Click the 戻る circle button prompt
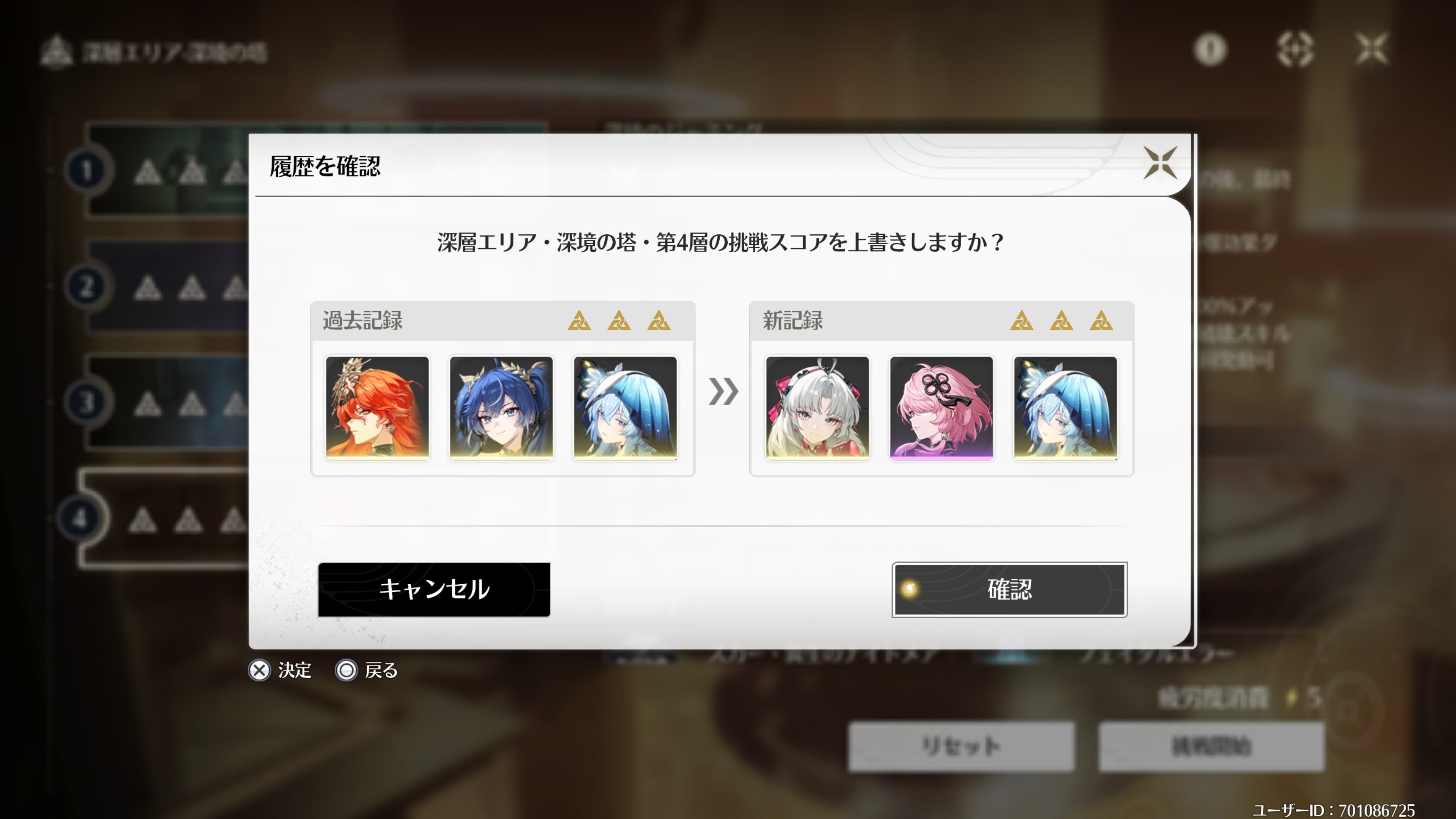Screen dimensions: 1456x819 [367, 670]
